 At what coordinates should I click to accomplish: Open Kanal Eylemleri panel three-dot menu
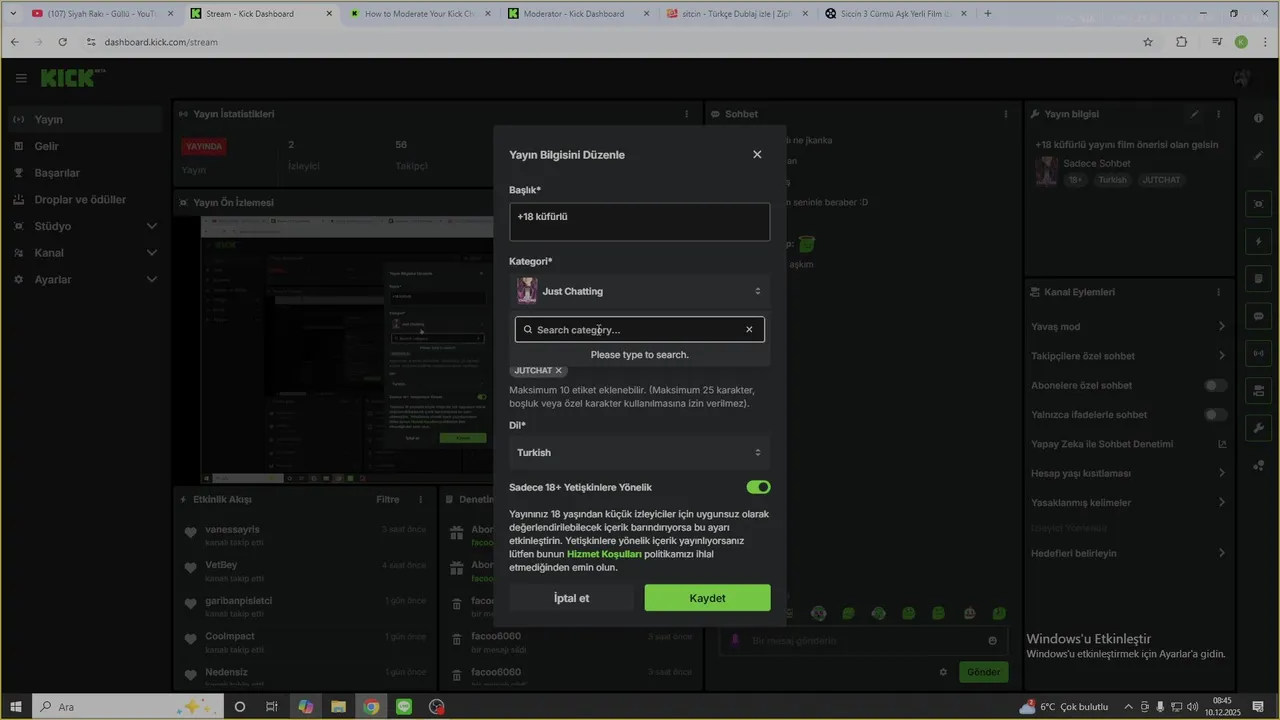1219,292
